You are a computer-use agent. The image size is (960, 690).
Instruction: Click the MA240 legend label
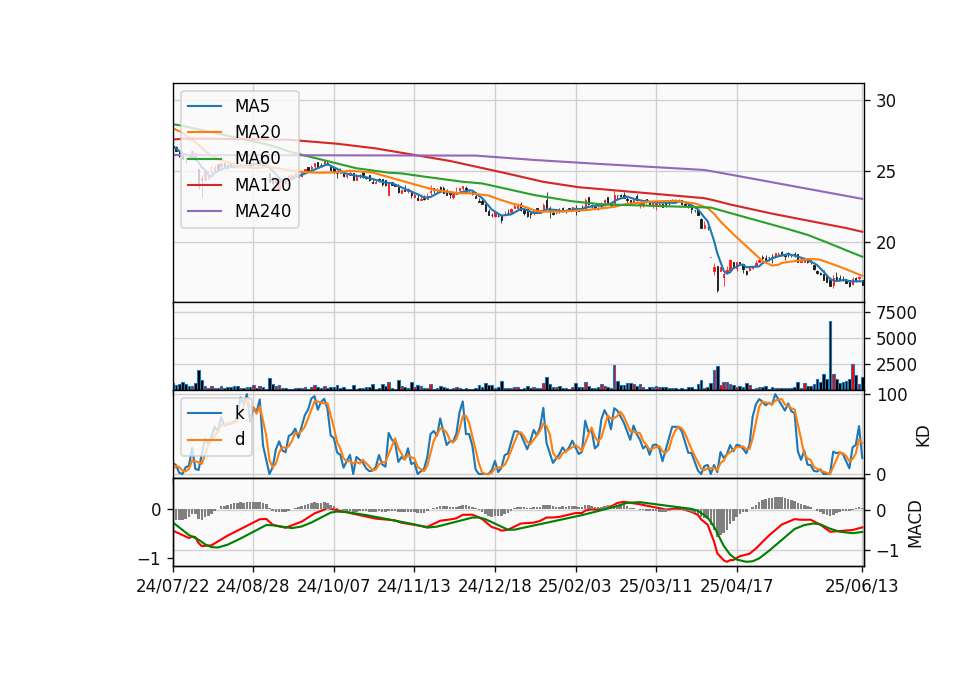pos(263,211)
